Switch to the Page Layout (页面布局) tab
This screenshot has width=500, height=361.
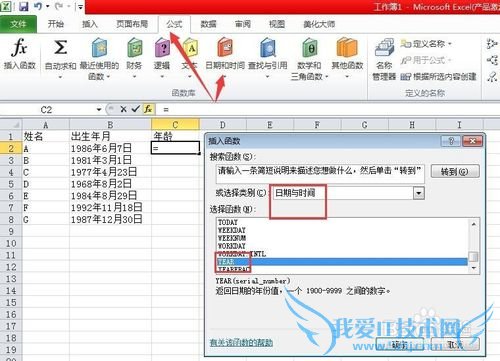coord(132,24)
